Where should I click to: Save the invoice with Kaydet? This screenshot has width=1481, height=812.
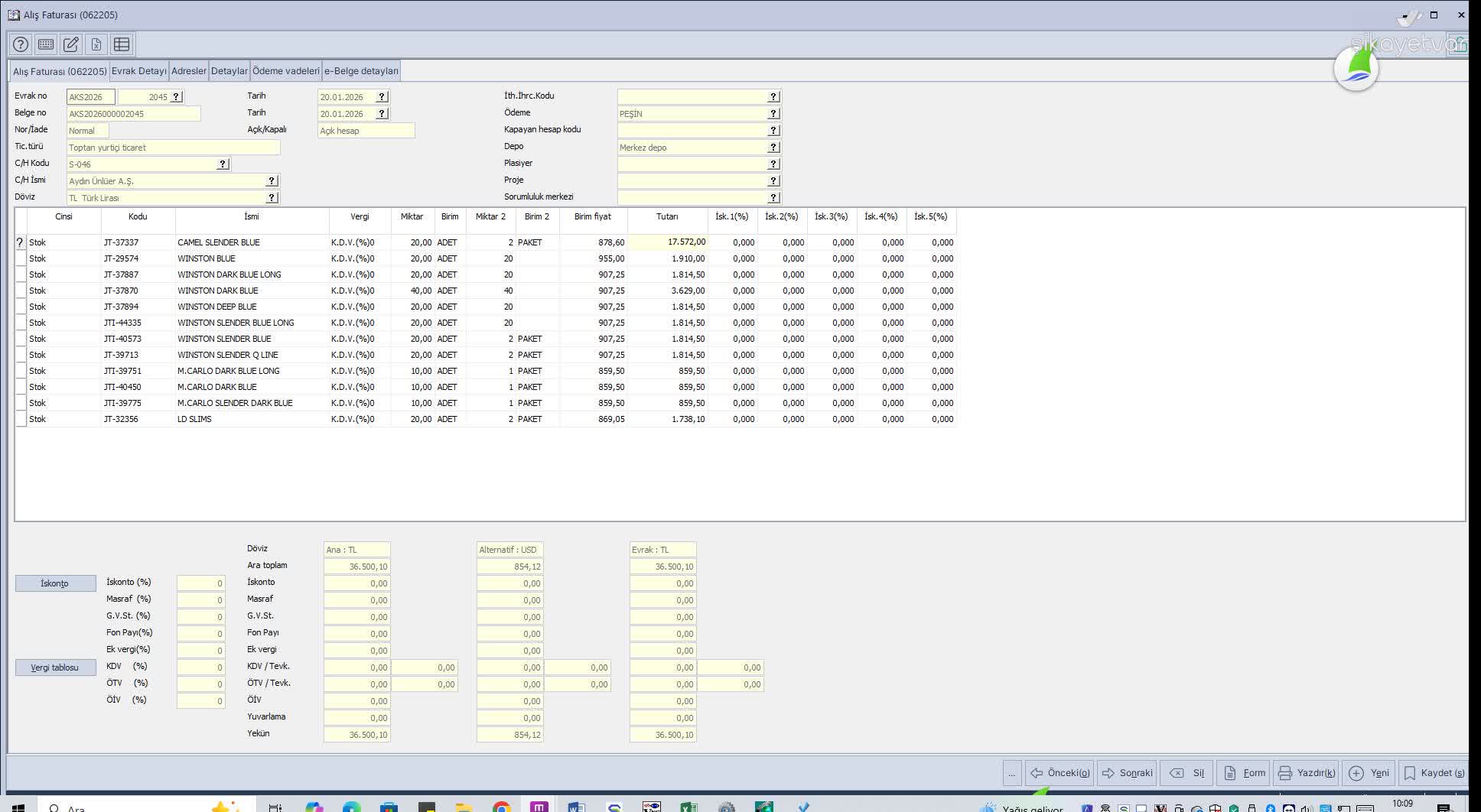pyautogui.click(x=1434, y=773)
